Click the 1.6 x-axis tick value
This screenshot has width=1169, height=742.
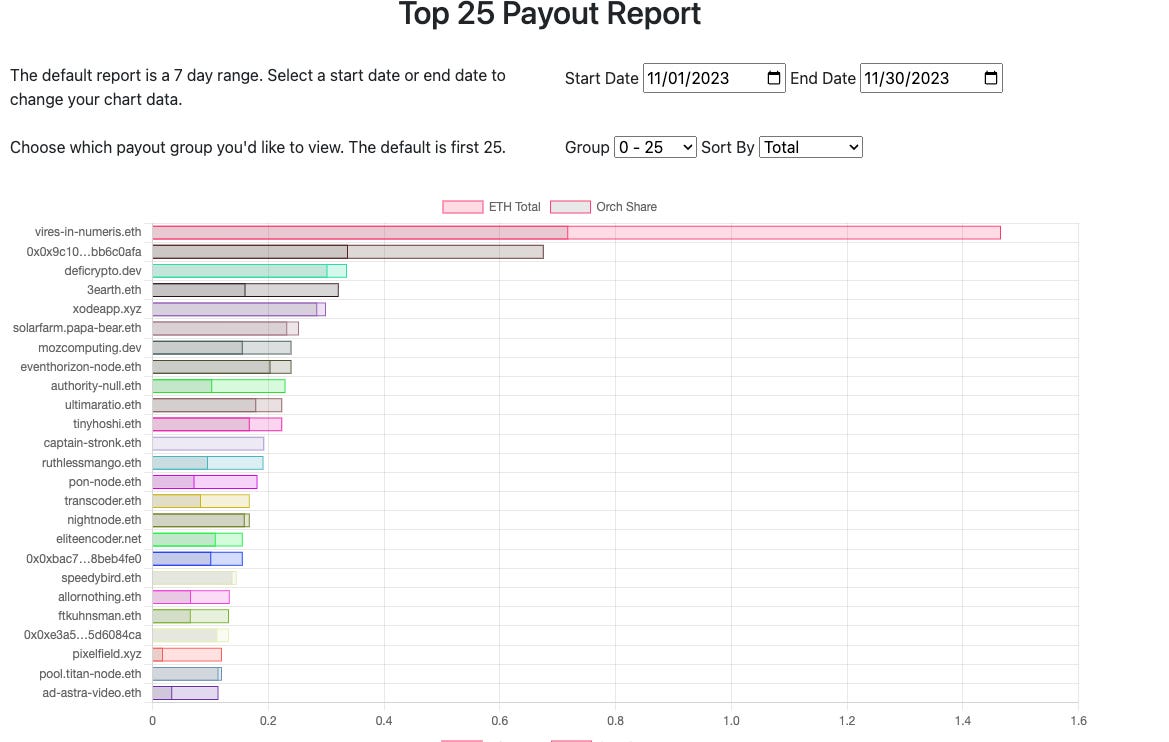(1078, 720)
